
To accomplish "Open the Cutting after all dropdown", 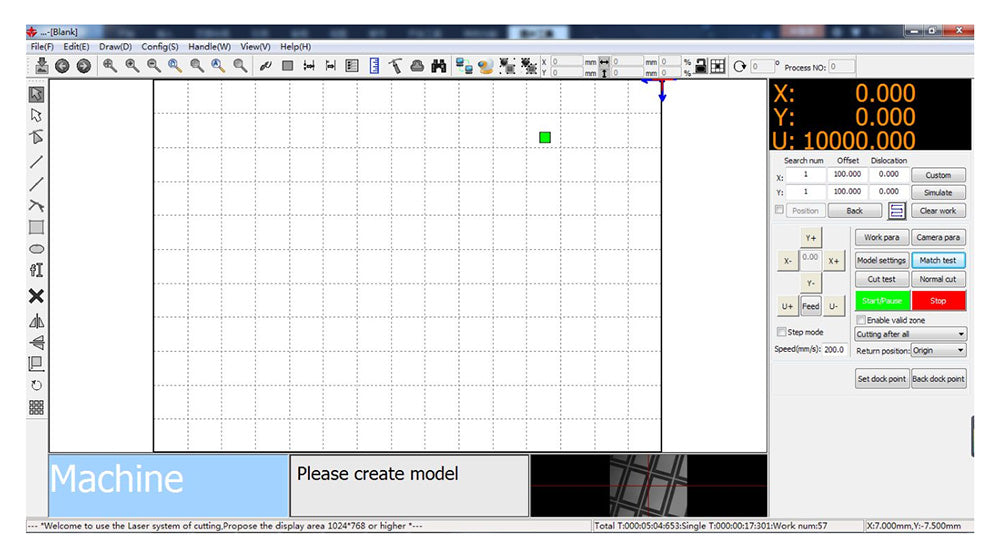I will [910, 334].
